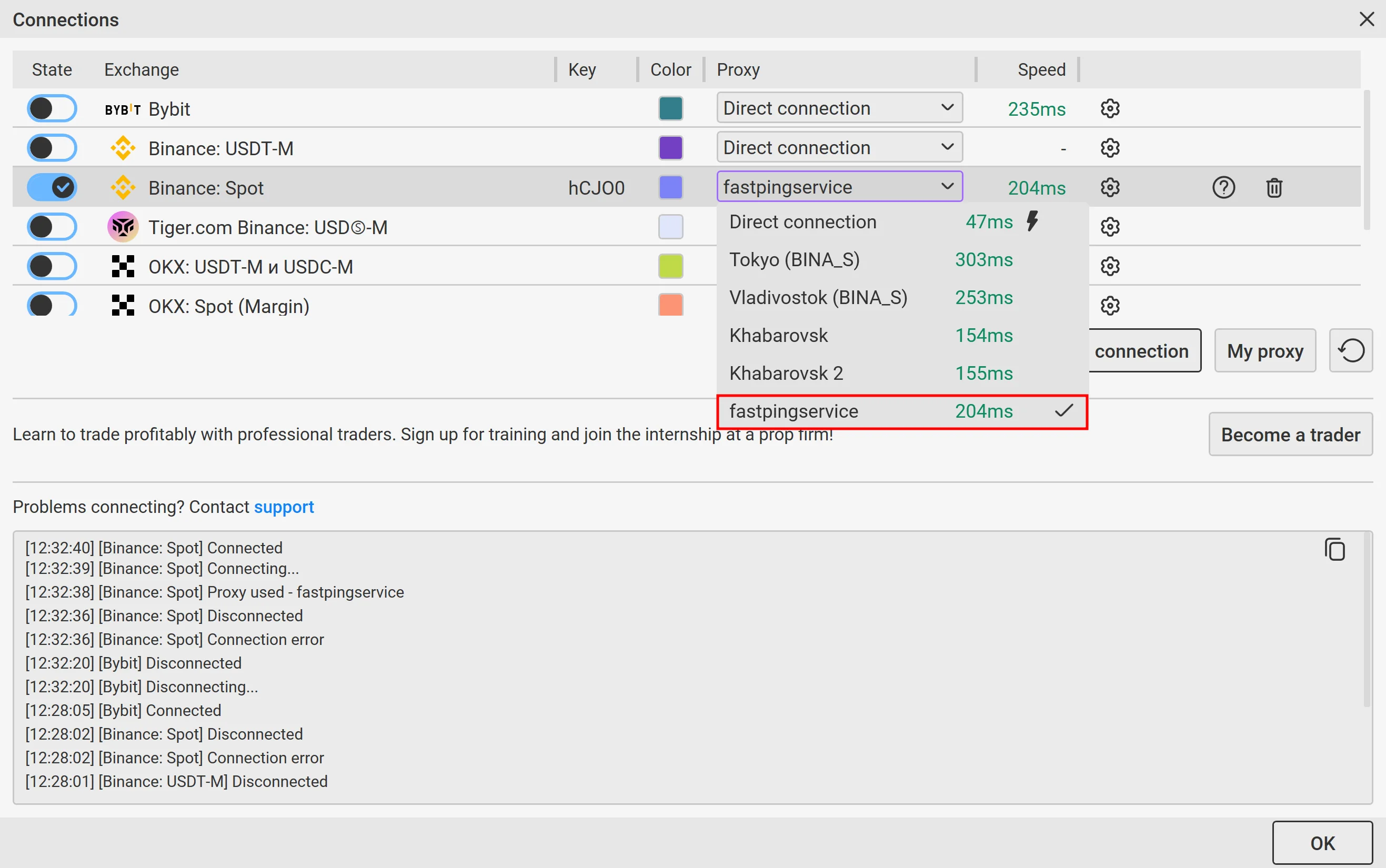The image size is (1386, 868).
Task: Collapse the fastpingservice proxy dropdown
Action: pos(839,187)
